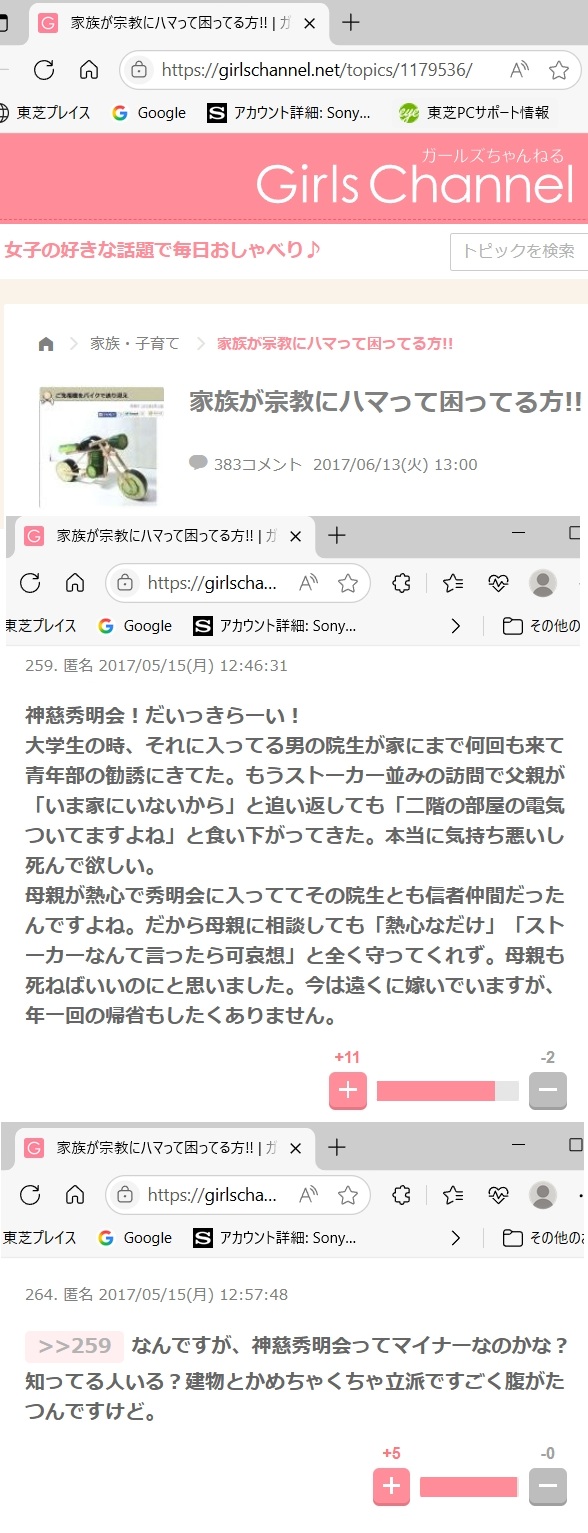Open the Google bookmark in top bar
This screenshot has width=588, height=1533.
[x=149, y=113]
